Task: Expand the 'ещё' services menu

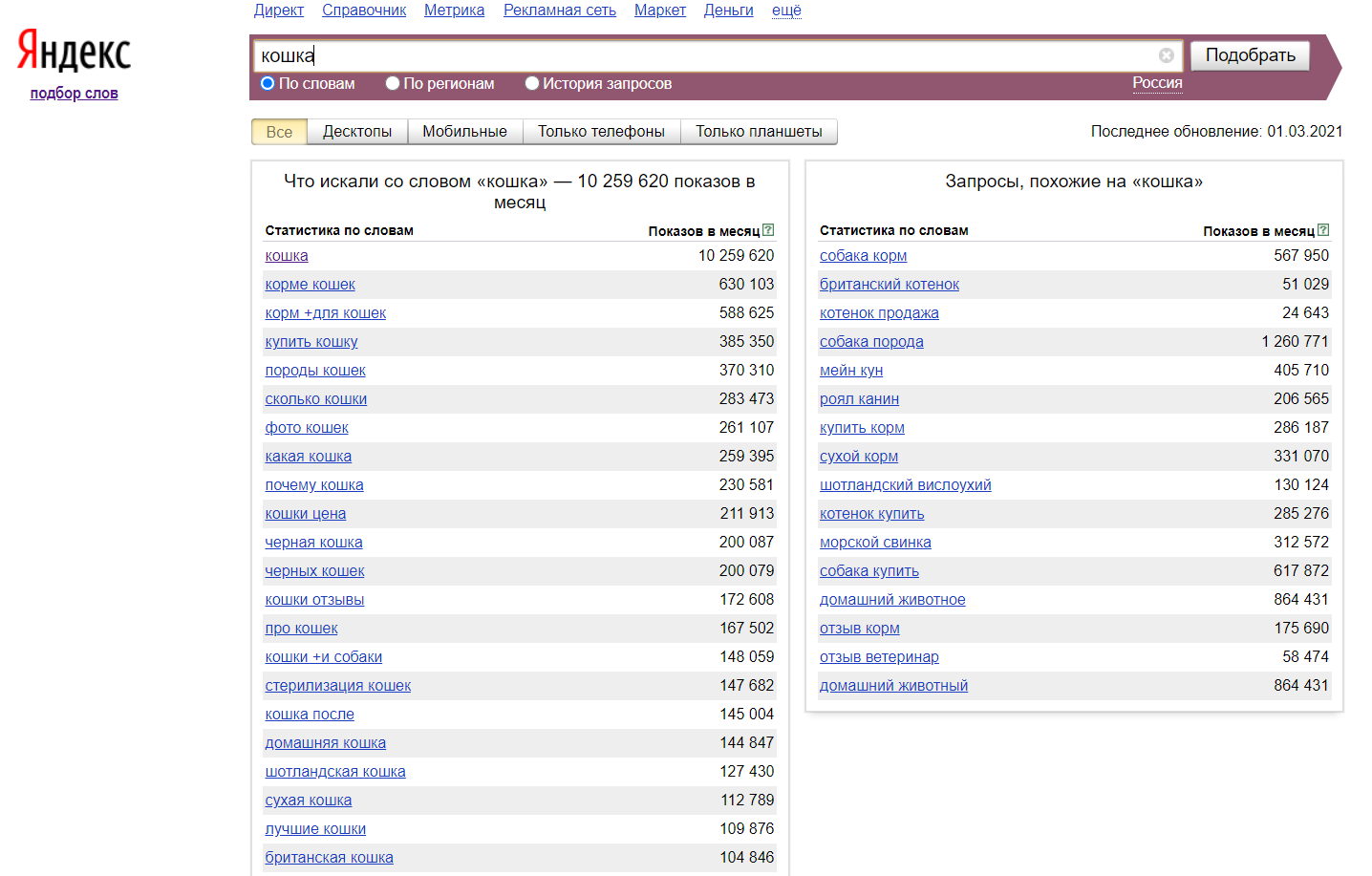Action: click(x=786, y=11)
